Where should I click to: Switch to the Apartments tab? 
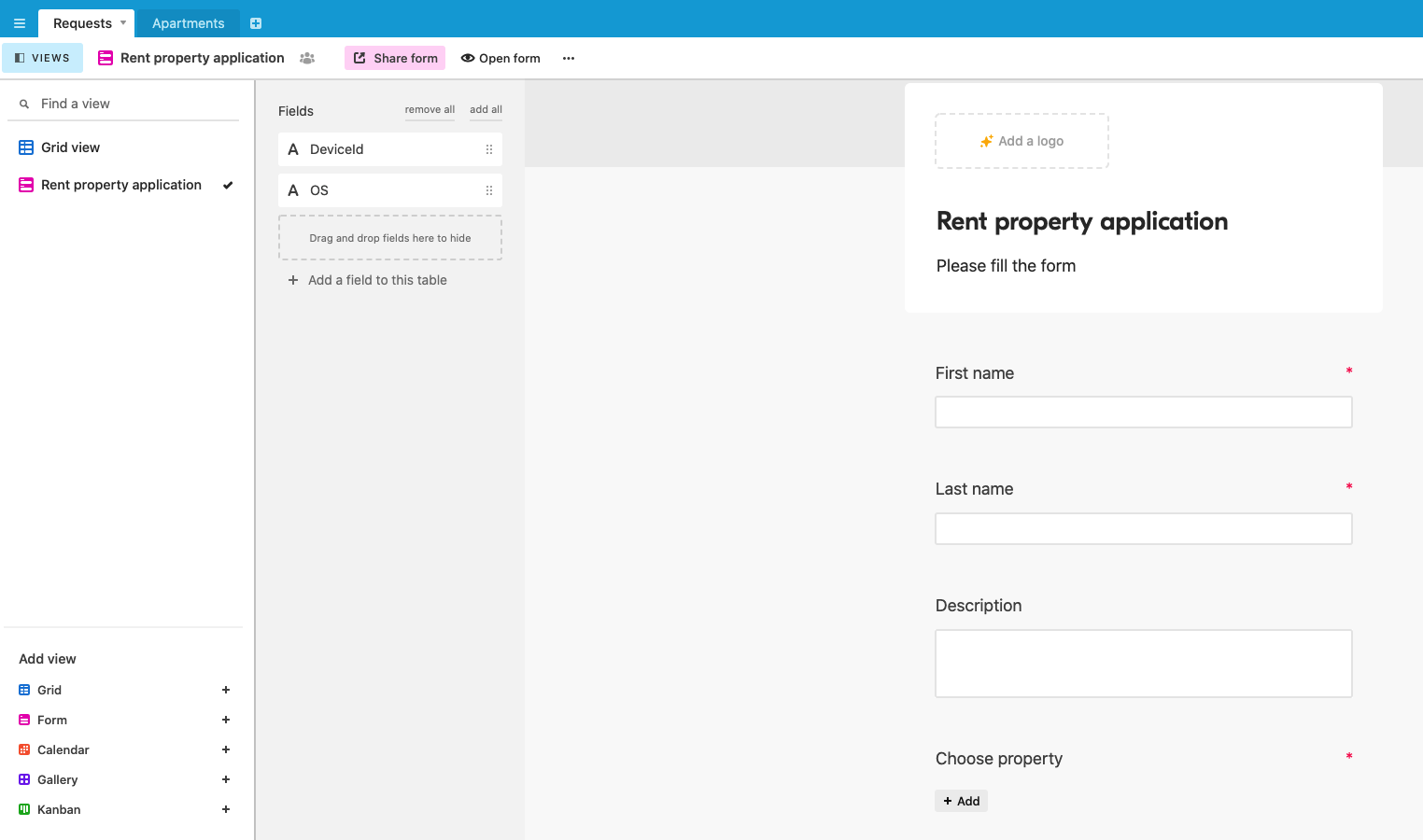tap(189, 23)
